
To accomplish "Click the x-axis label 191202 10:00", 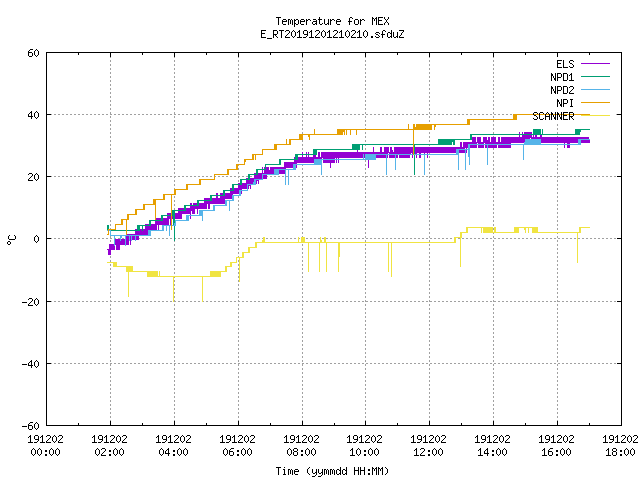I will point(364,445).
